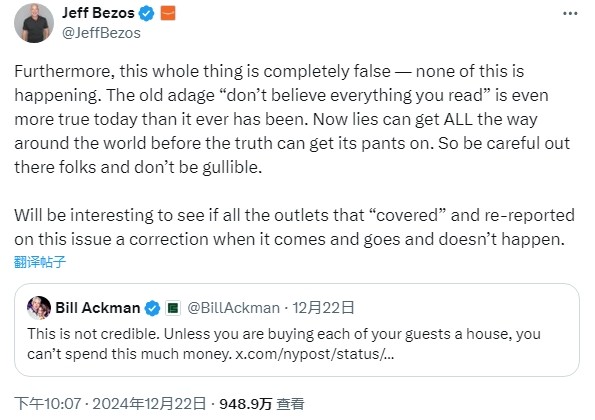Image resolution: width=595 pixels, height=420 pixels.
Task: Open Jeff Bezos profile picture
Action: 34,23
